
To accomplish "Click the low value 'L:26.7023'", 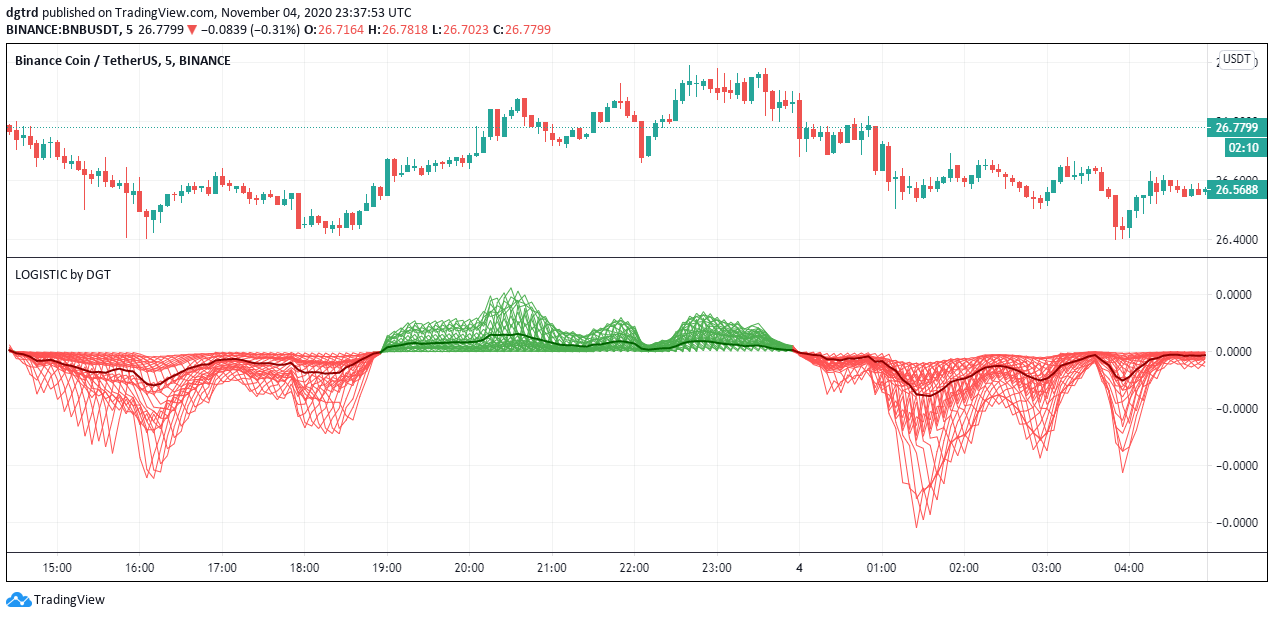I will pos(460,30).
